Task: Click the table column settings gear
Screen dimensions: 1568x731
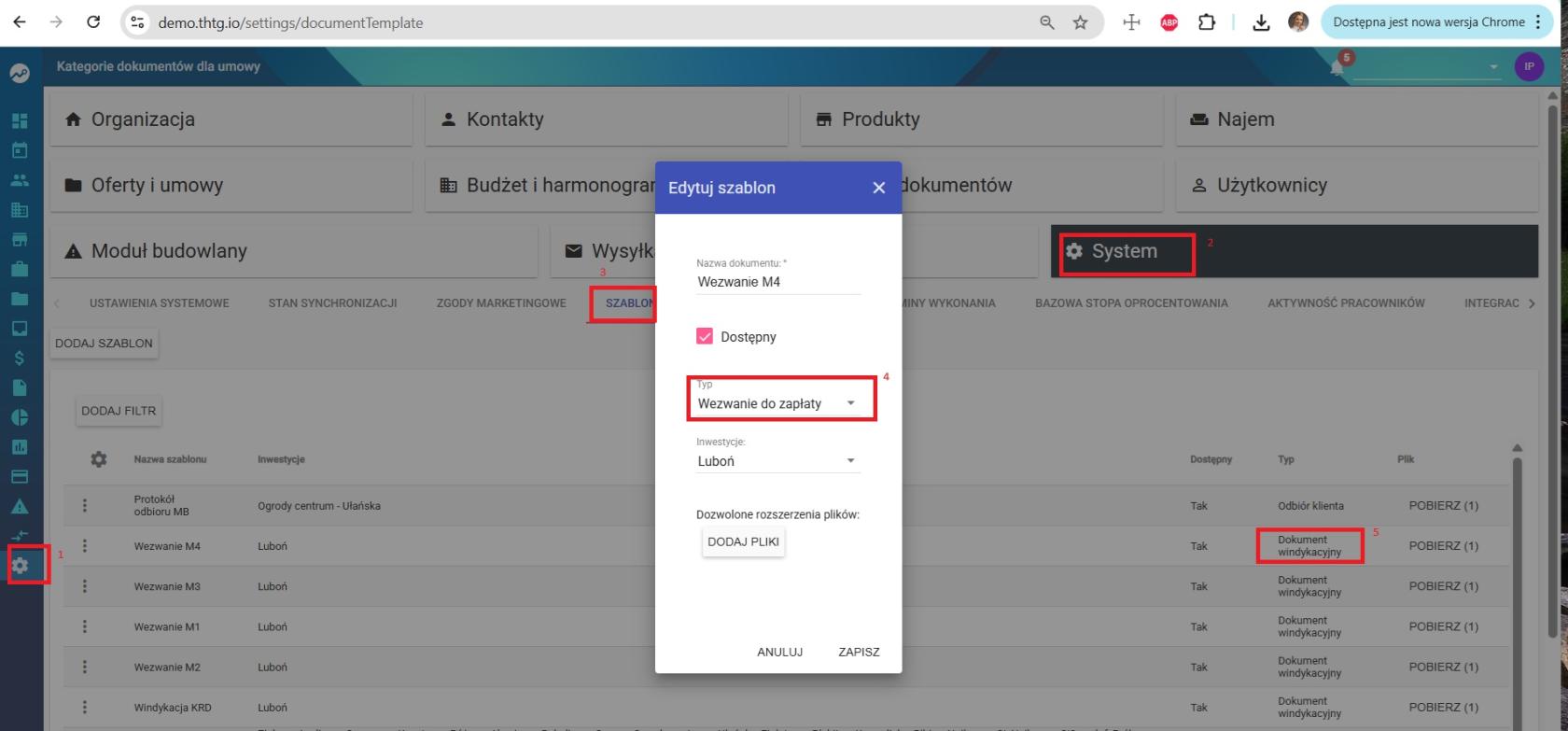Action: (98, 459)
